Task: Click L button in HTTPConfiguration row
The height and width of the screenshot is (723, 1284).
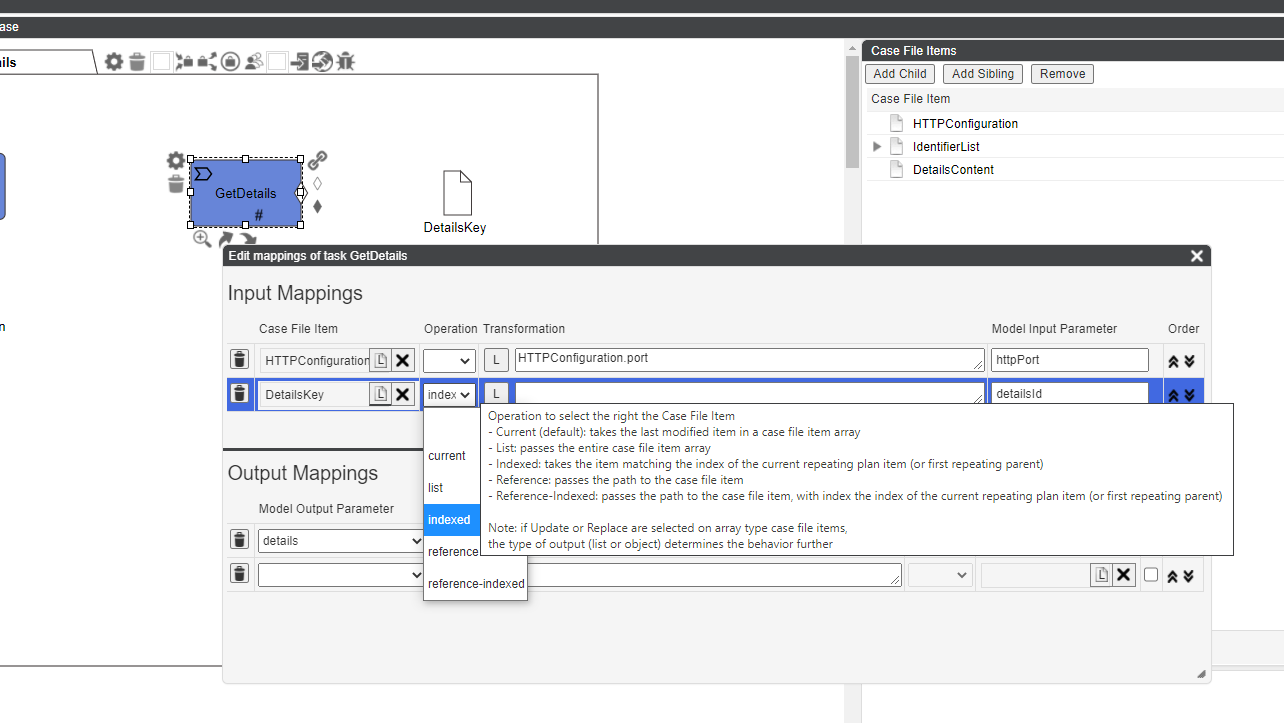Action: (496, 361)
